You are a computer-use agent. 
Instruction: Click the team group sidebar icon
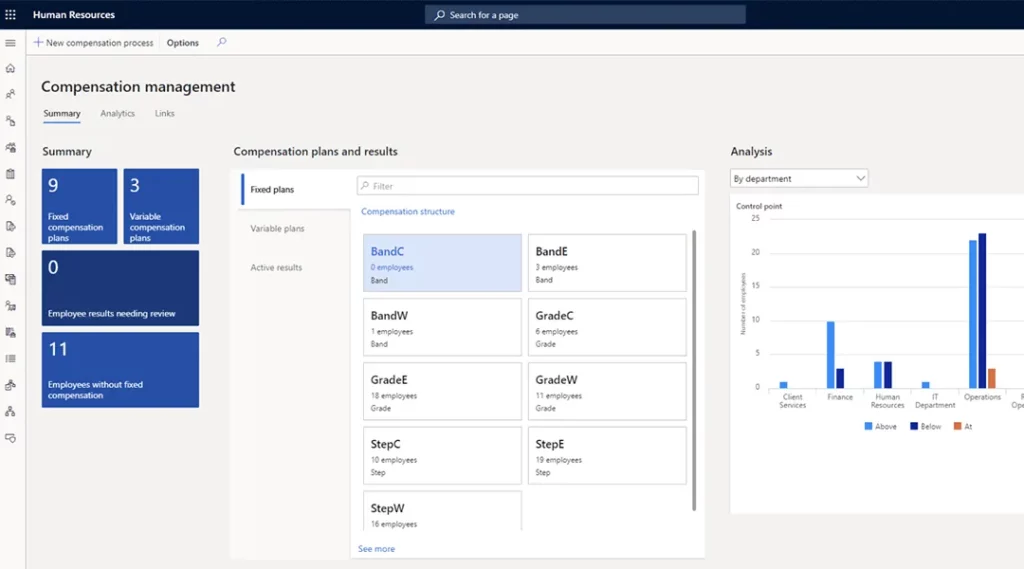[x=10, y=148]
